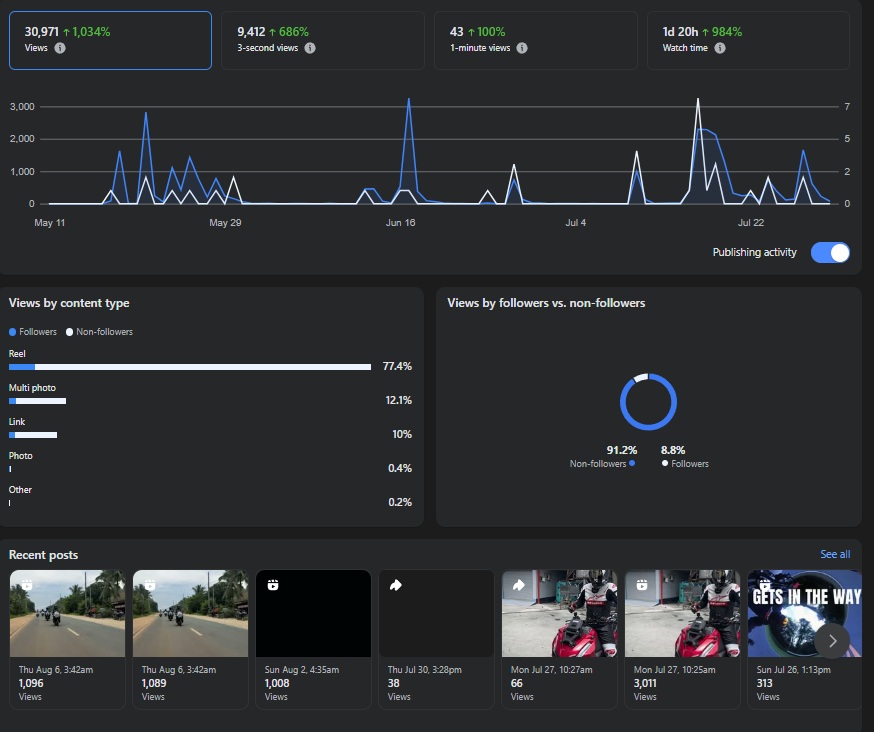
Task: Click share icon on the 66 views post
Action: [519, 585]
